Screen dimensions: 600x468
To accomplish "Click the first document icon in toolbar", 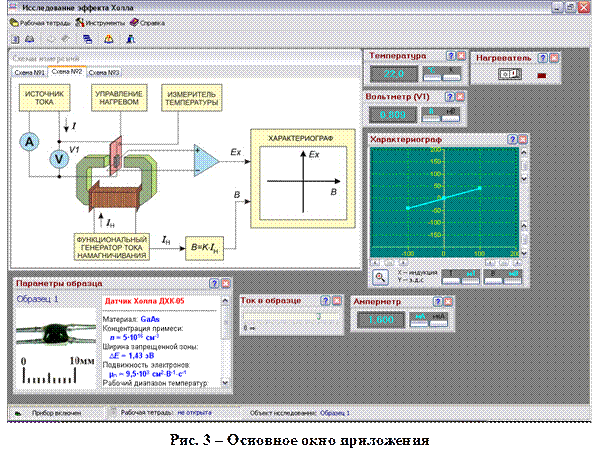I will (17, 38).
